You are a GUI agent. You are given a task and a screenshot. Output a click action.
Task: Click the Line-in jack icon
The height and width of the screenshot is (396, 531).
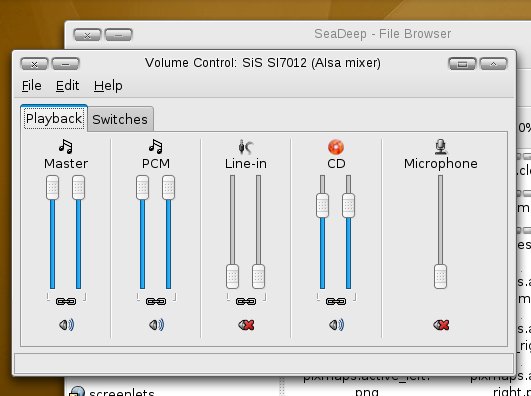tap(246, 147)
